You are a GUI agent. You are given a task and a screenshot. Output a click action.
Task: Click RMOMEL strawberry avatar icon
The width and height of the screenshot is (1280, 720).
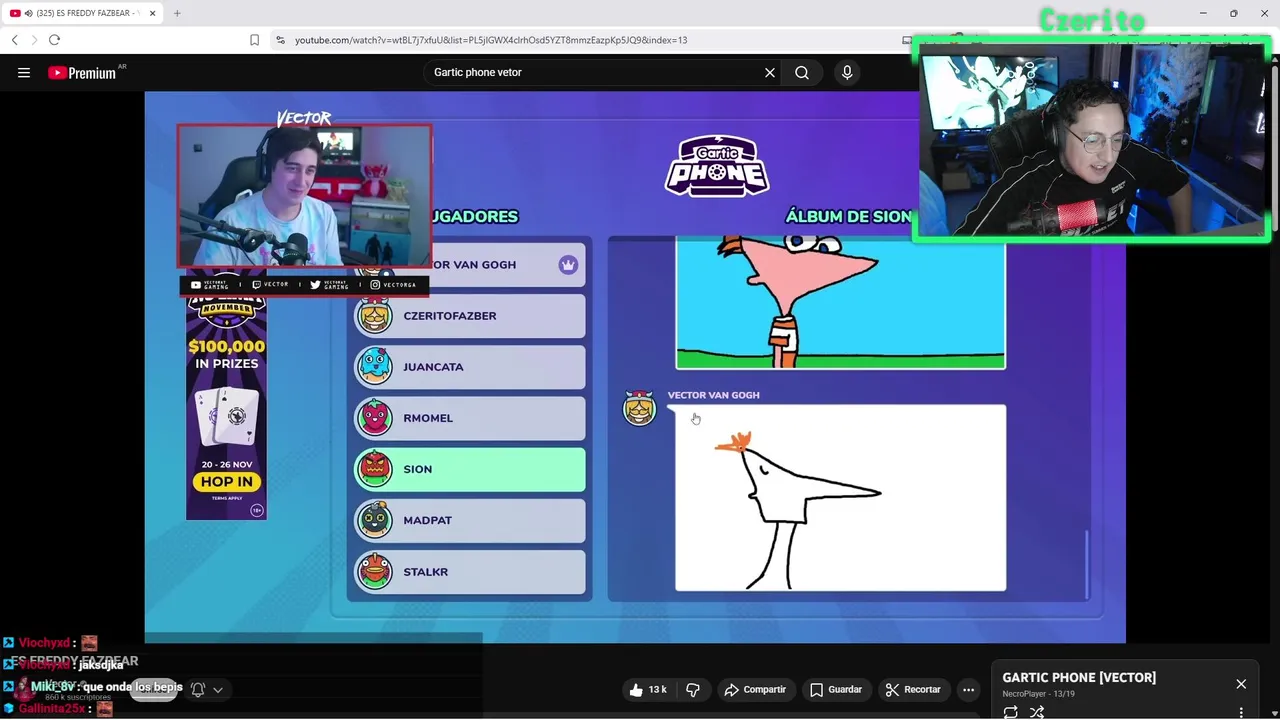pyautogui.click(x=375, y=418)
